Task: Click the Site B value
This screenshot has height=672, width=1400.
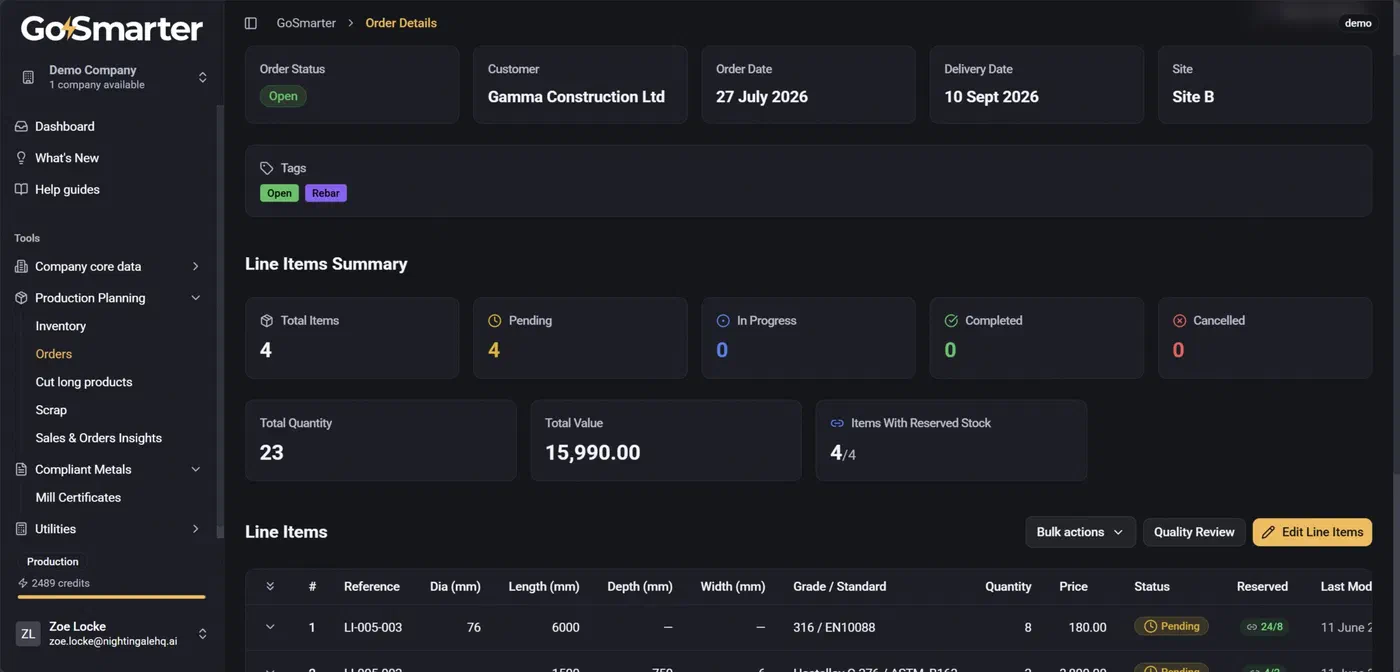Action: [x=1193, y=97]
